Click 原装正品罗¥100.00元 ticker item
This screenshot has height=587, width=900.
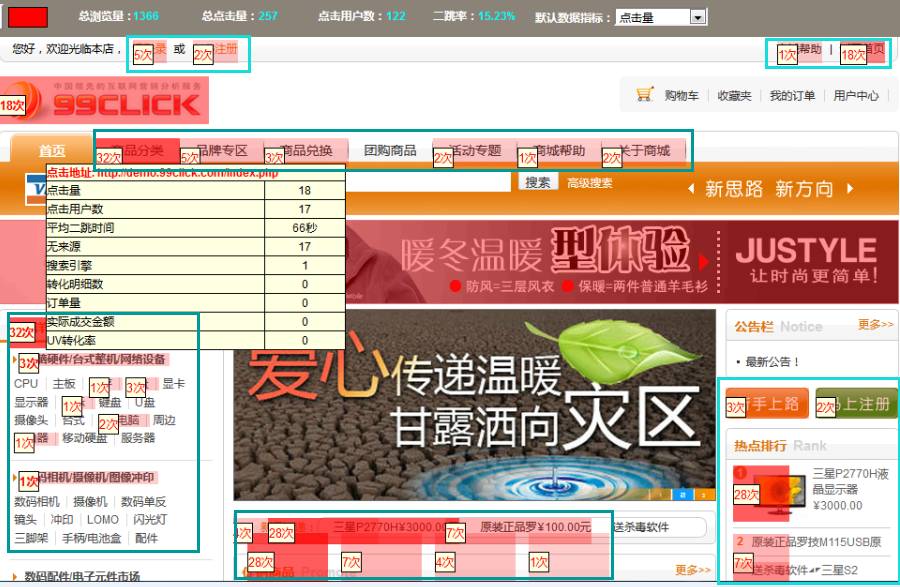point(535,527)
